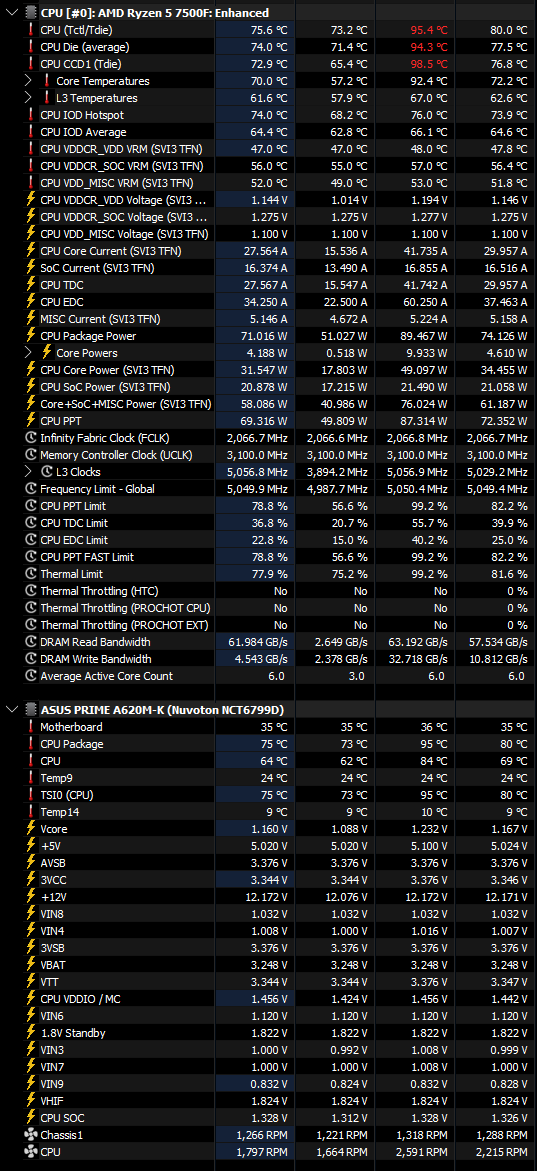
Task: Collapse the ASUS PRIME A620M-K section
Action: (10, 709)
